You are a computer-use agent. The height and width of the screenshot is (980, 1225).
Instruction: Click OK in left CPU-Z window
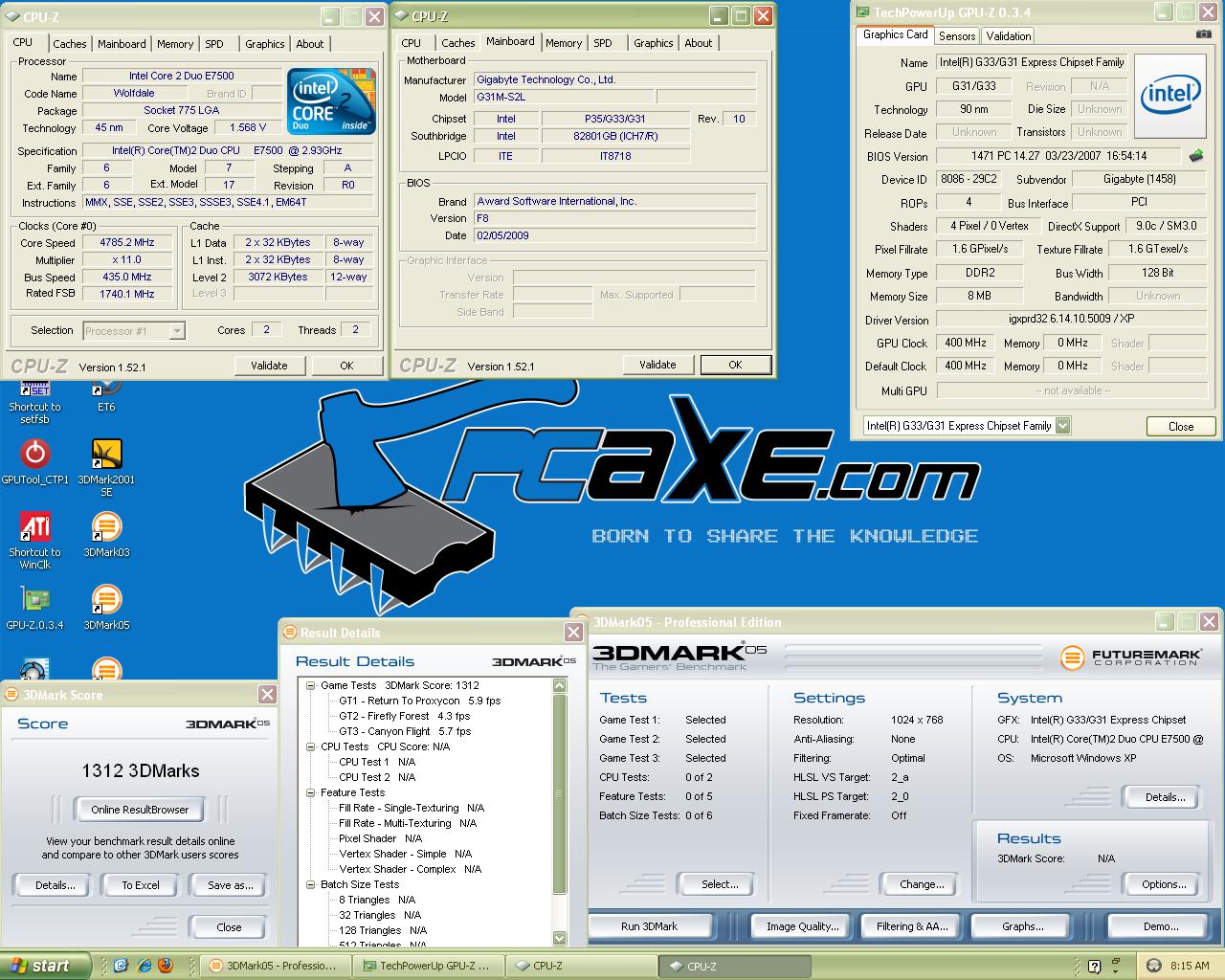coord(346,366)
